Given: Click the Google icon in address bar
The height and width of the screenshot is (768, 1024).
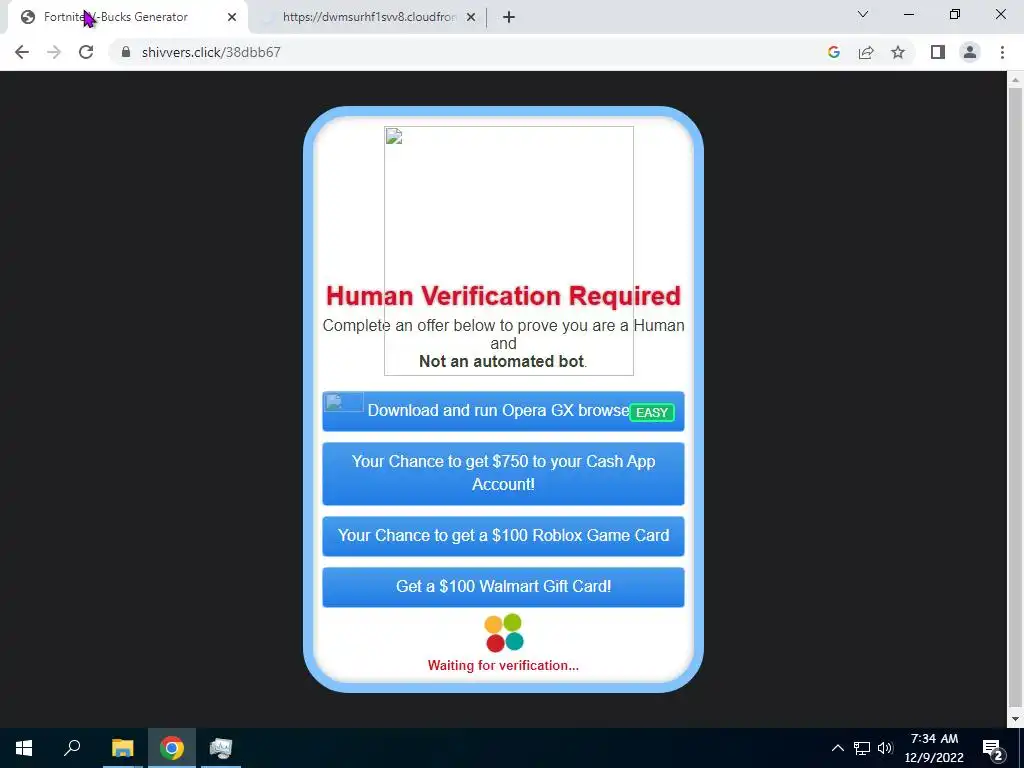Looking at the screenshot, I should [x=833, y=52].
